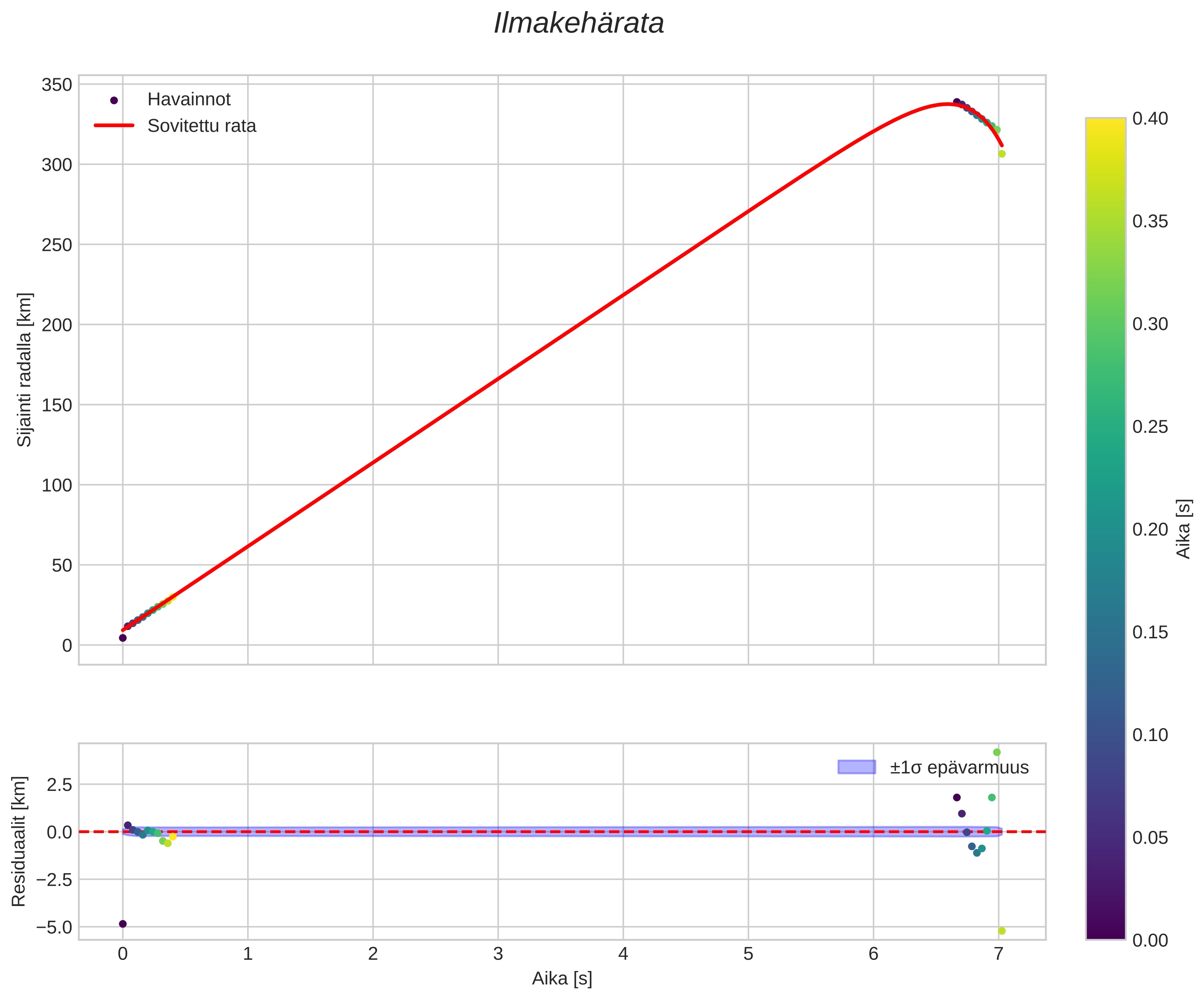Click the Ilmakehärata plot title
The height and width of the screenshot is (999, 1204).
point(578,24)
